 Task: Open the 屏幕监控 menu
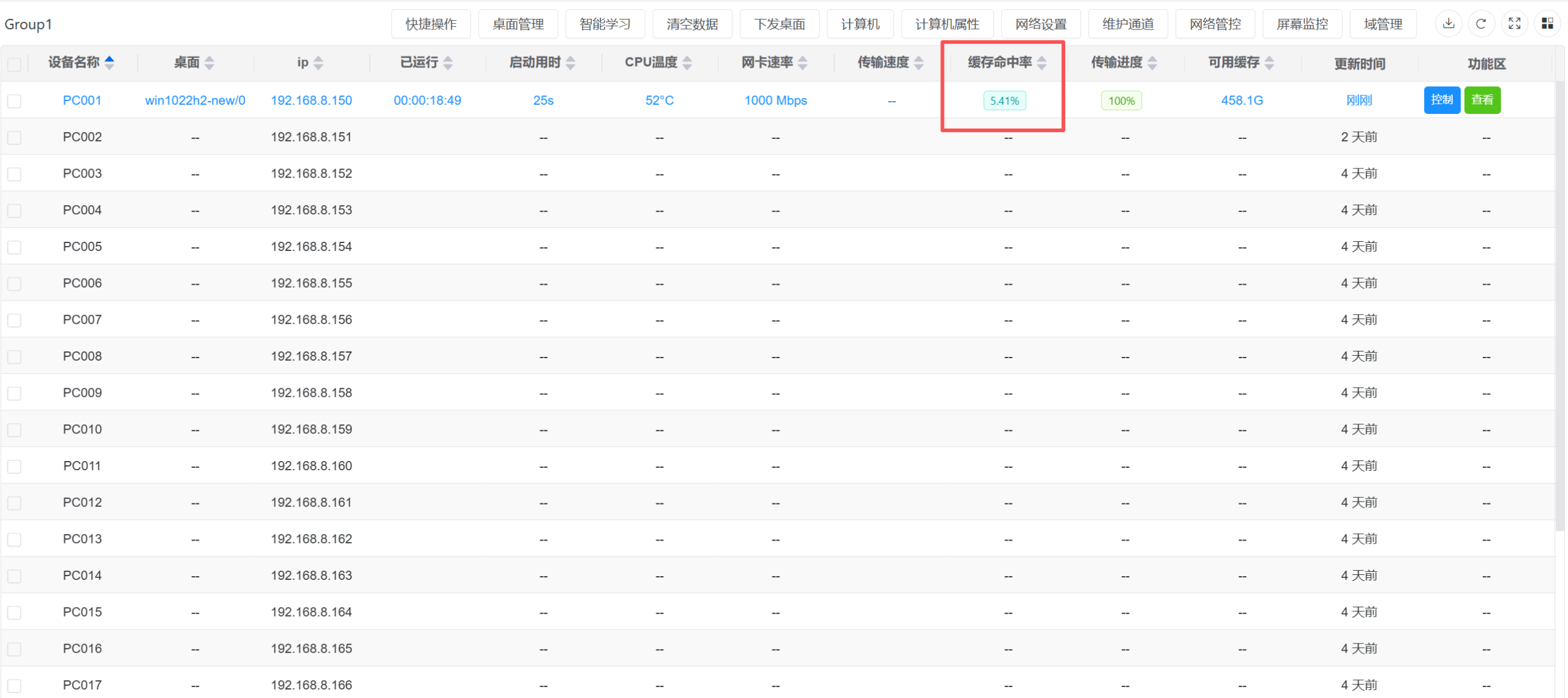(x=1302, y=24)
